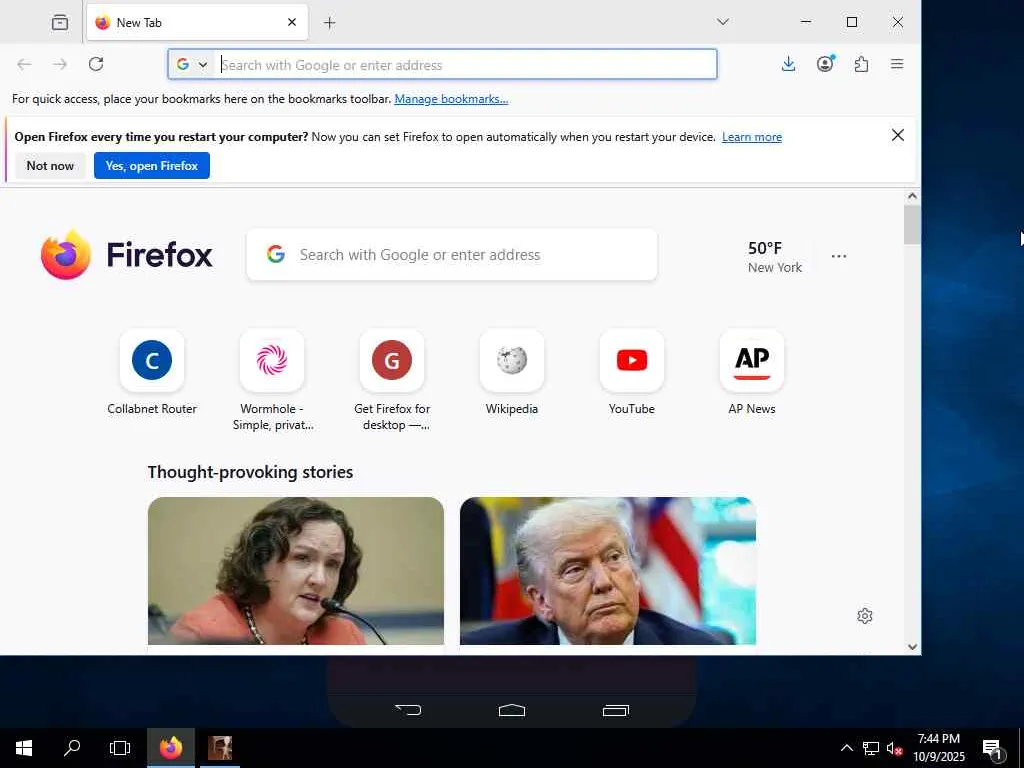Screen dimensions: 1024x768
Task: Open the Collabnet Router shortcut
Action: pos(152,360)
